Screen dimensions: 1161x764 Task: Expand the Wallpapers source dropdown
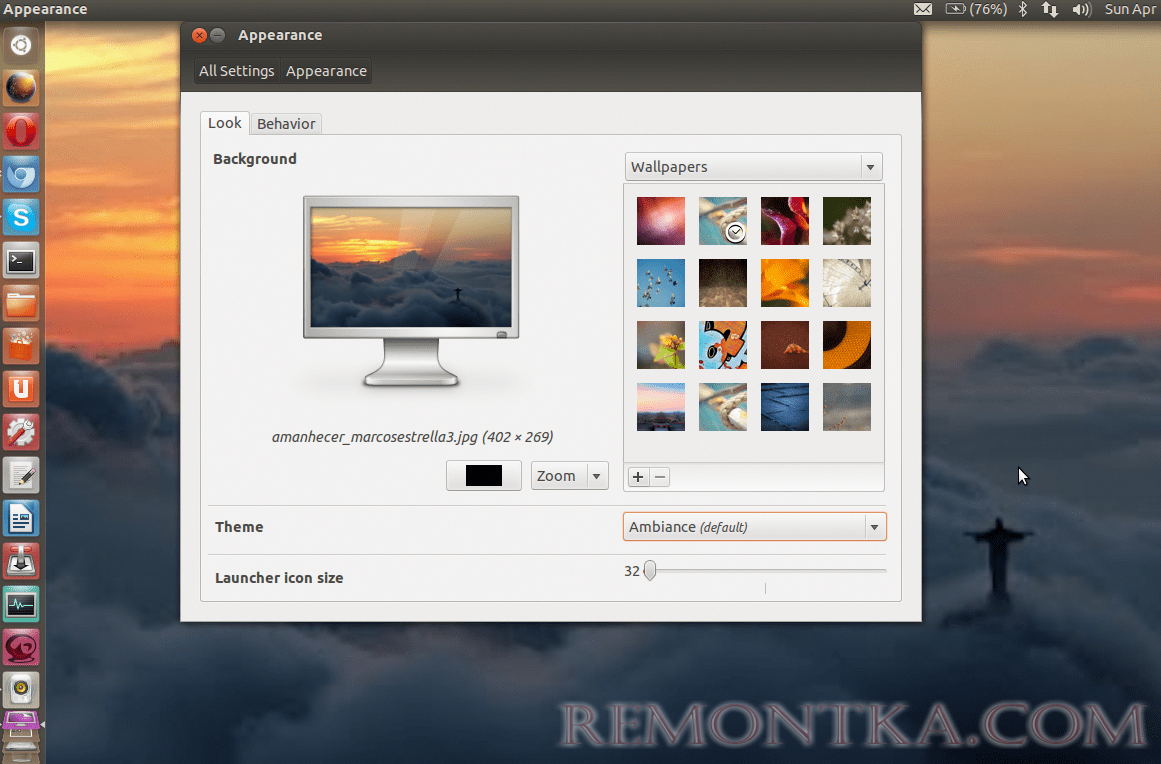click(754, 167)
